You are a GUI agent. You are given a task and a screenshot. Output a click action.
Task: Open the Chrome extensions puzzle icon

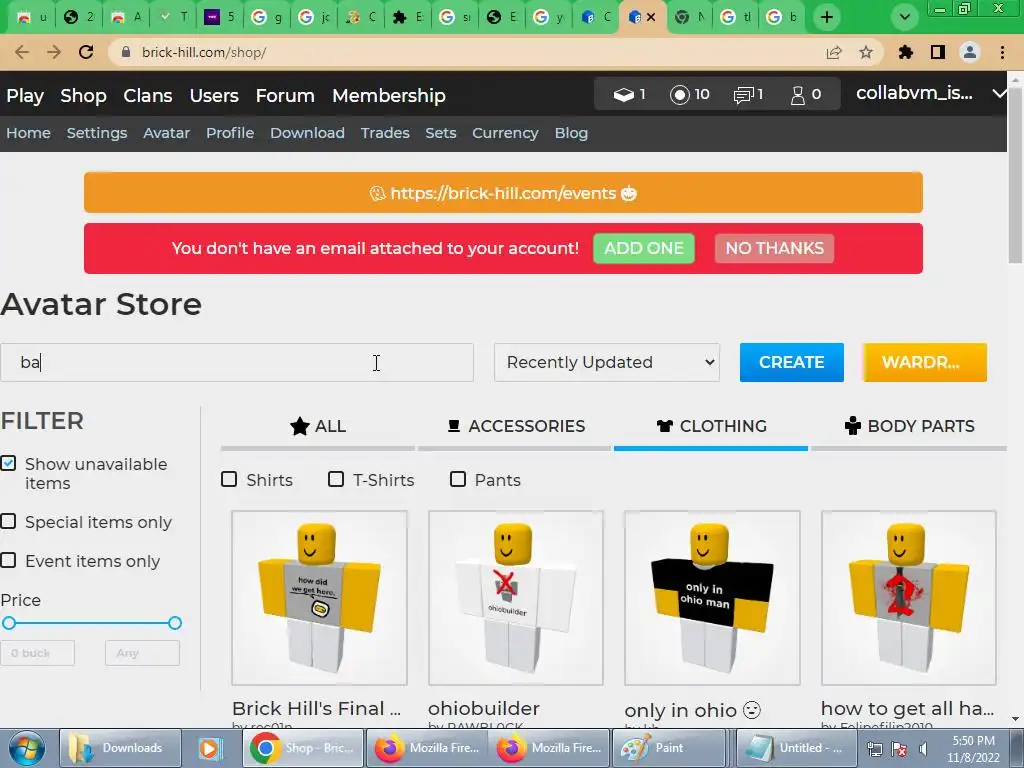click(x=905, y=52)
